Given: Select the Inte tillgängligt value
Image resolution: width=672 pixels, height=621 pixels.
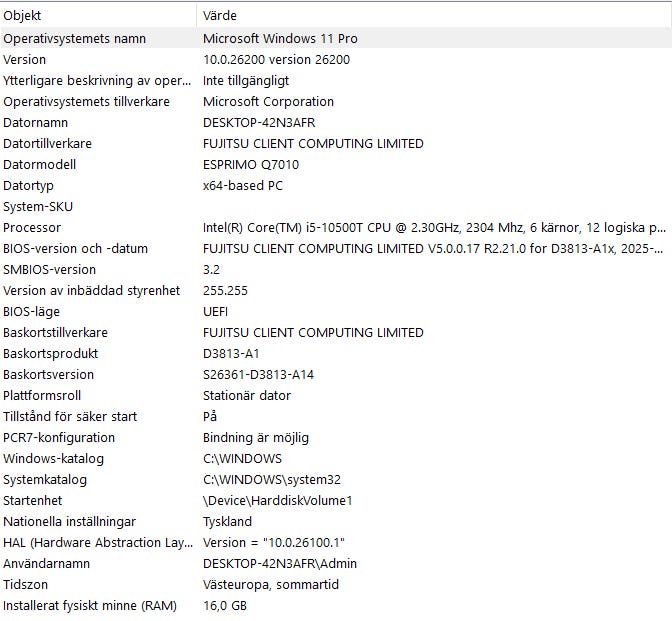Looking at the screenshot, I should 246,81.
